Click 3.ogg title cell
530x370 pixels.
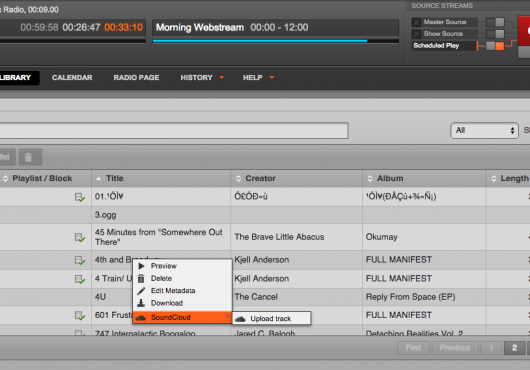point(161,215)
